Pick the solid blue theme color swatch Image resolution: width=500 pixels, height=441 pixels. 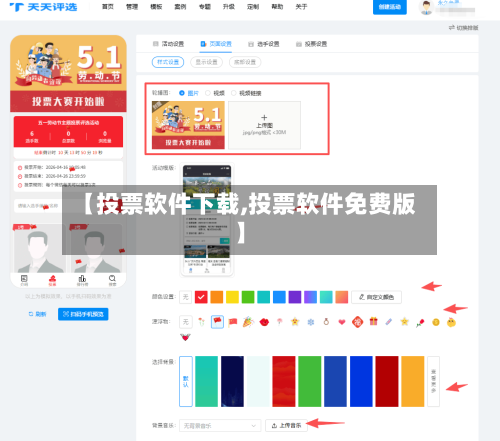point(279,297)
